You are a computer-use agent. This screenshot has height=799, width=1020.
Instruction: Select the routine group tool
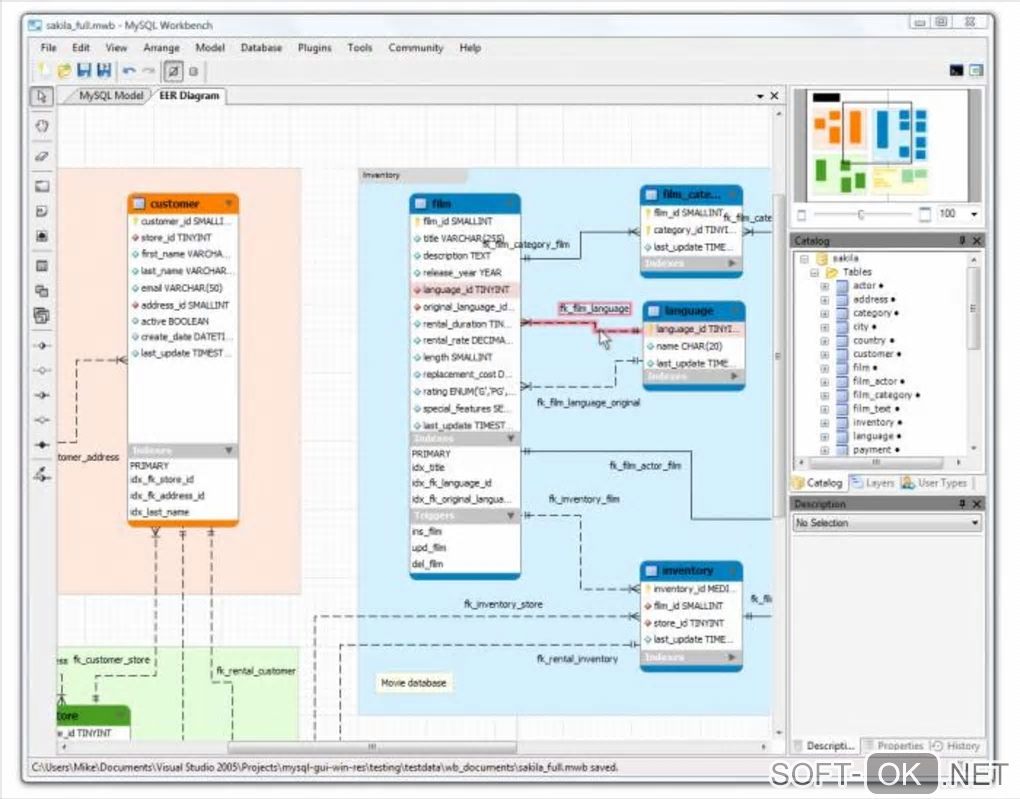[42, 316]
